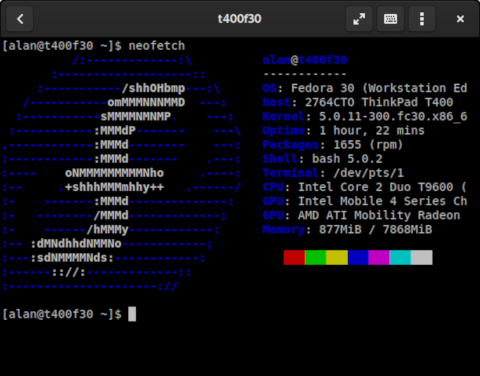
Task: Go back with the left chevron button
Action: click(x=20, y=19)
